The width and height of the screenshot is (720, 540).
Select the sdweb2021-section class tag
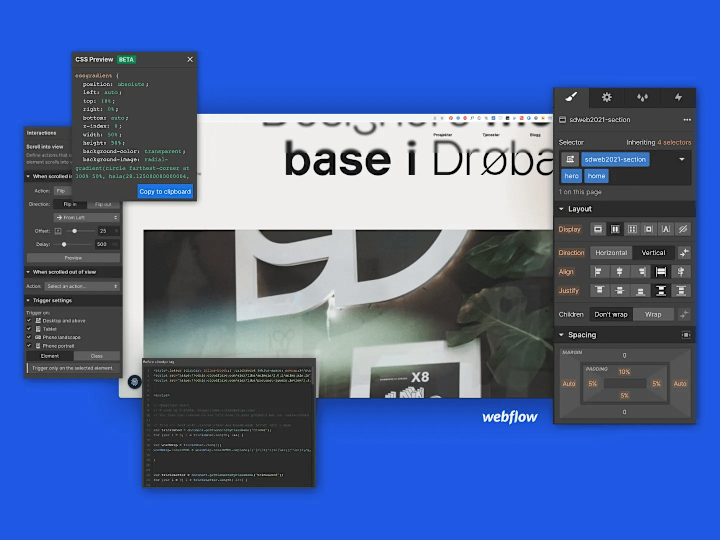[x=615, y=159]
